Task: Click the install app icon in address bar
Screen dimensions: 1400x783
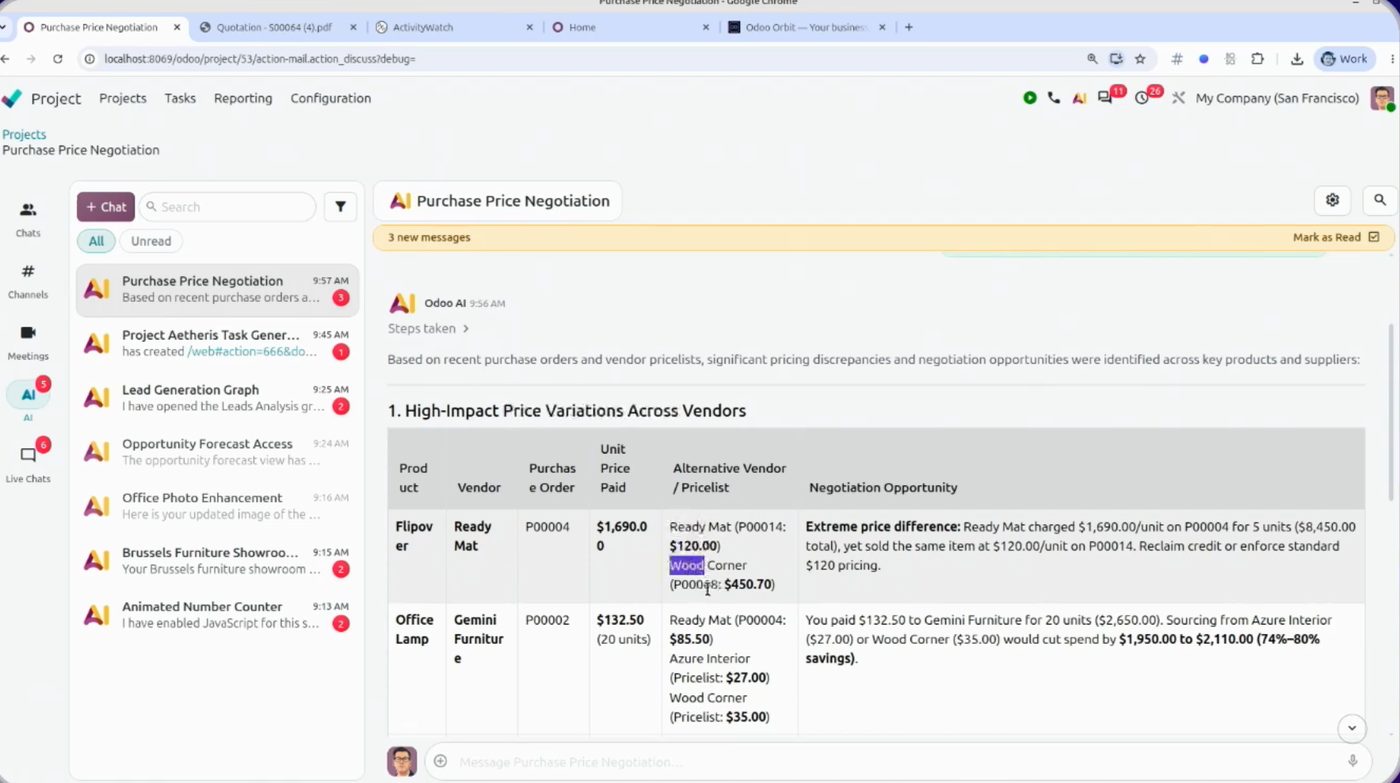Action: click(1116, 59)
